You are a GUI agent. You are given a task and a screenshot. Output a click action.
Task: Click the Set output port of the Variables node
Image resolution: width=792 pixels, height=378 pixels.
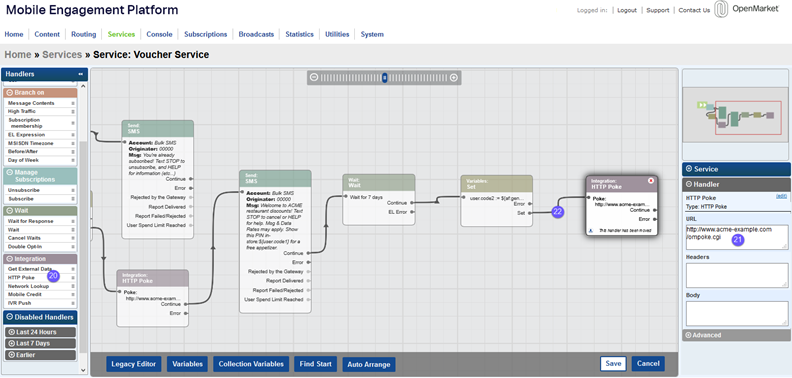529,213
